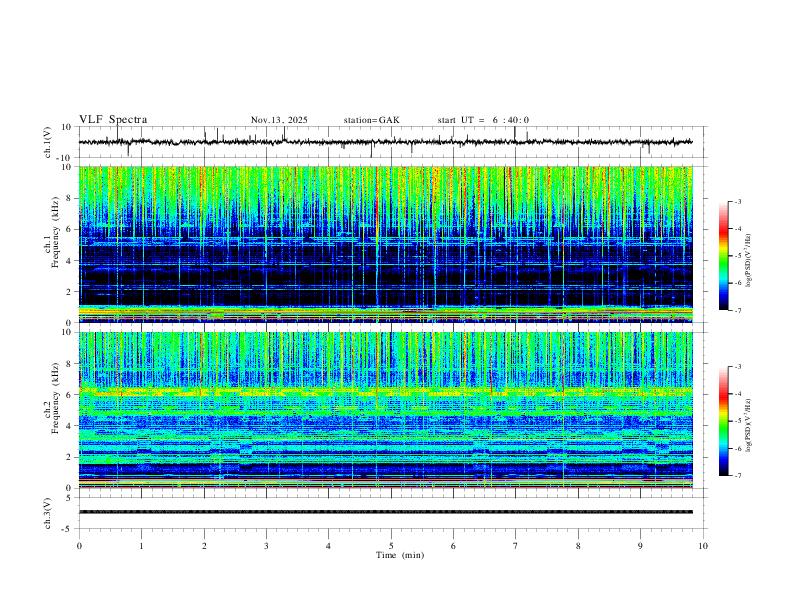Click the "station=GAK" label
Viewport: 792px width, 612px height.
371,120
